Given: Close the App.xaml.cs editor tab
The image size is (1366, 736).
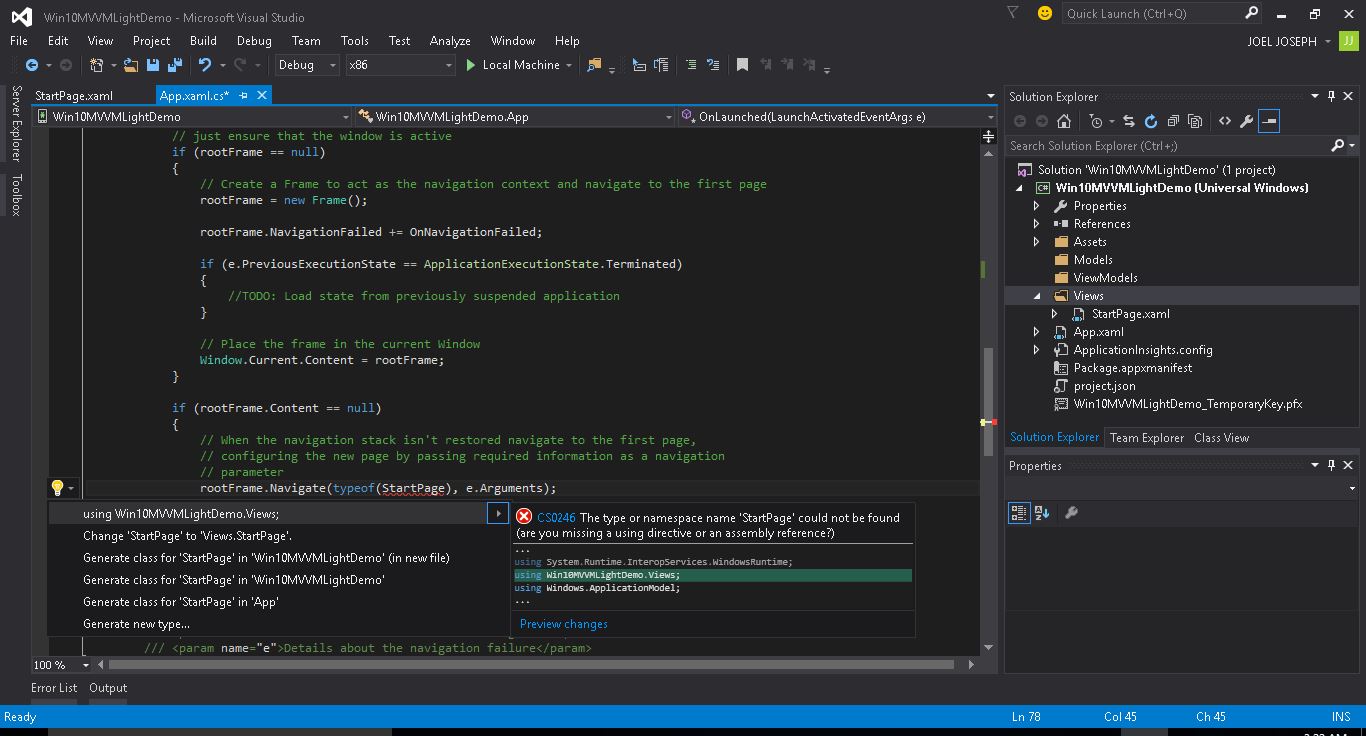Looking at the screenshot, I should click(x=262, y=95).
